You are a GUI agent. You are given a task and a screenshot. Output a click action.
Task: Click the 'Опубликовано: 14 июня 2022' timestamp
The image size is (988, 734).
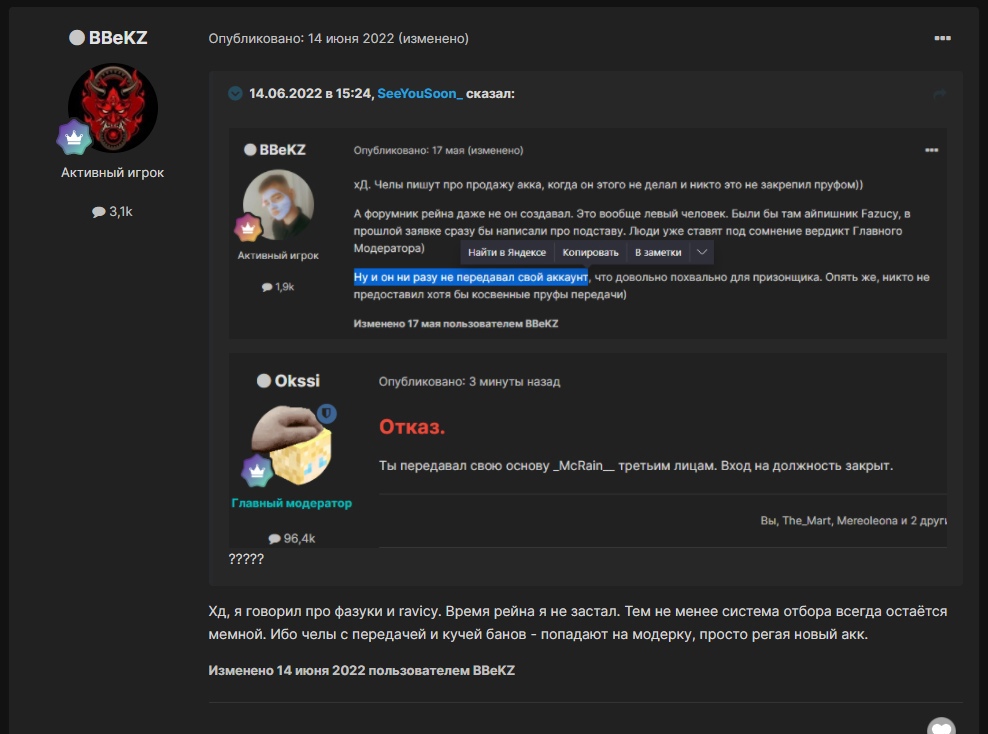point(301,38)
